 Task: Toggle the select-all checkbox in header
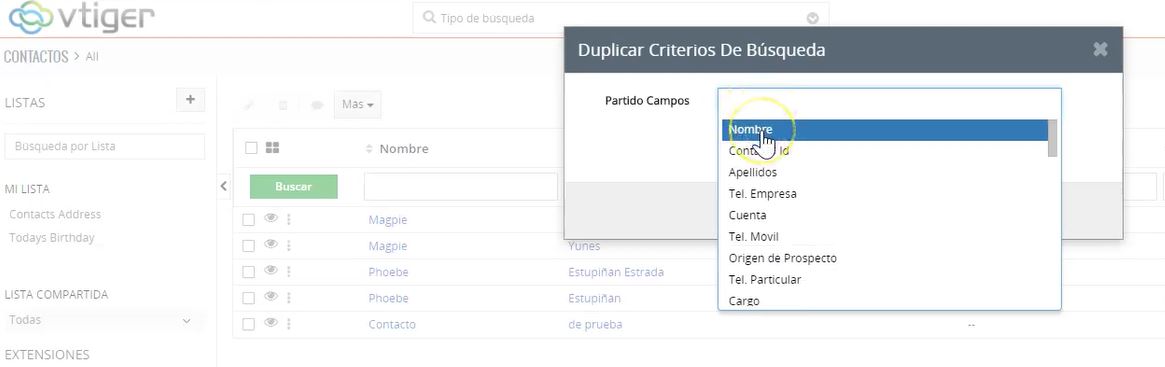[251, 148]
